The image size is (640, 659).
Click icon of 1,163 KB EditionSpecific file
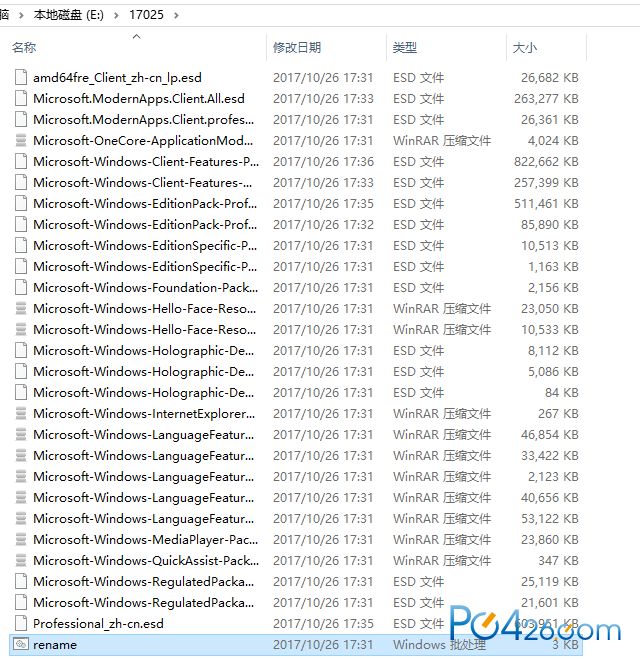[21, 266]
